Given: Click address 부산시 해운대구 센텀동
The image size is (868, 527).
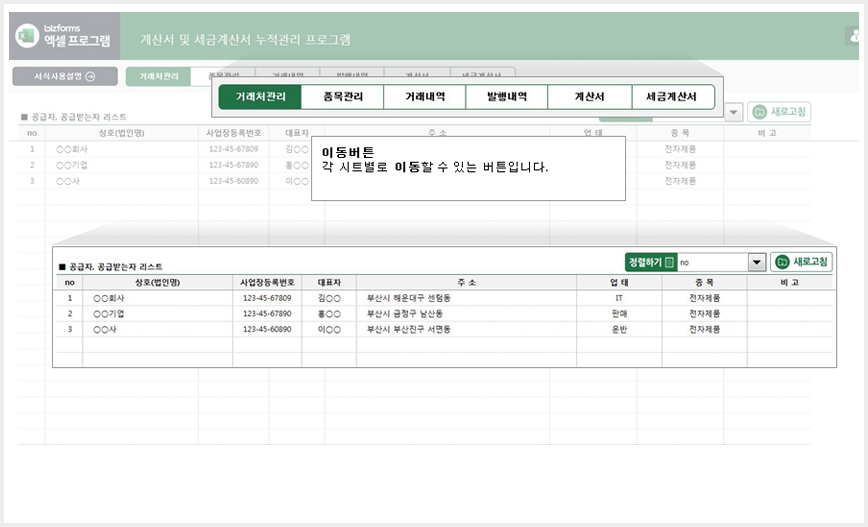Looking at the screenshot, I should [409, 298].
